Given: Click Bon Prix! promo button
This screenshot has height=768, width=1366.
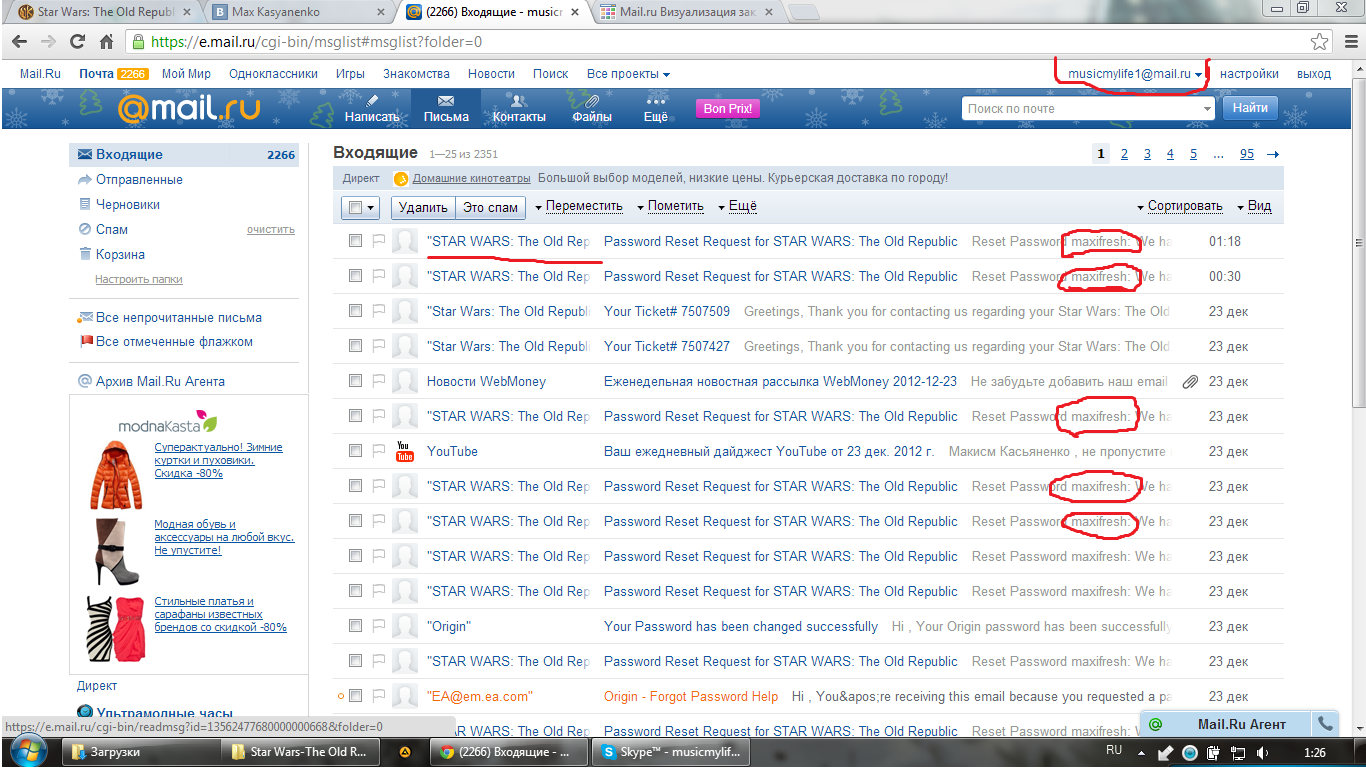Looking at the screenshot, I should [x=728, y=108].
